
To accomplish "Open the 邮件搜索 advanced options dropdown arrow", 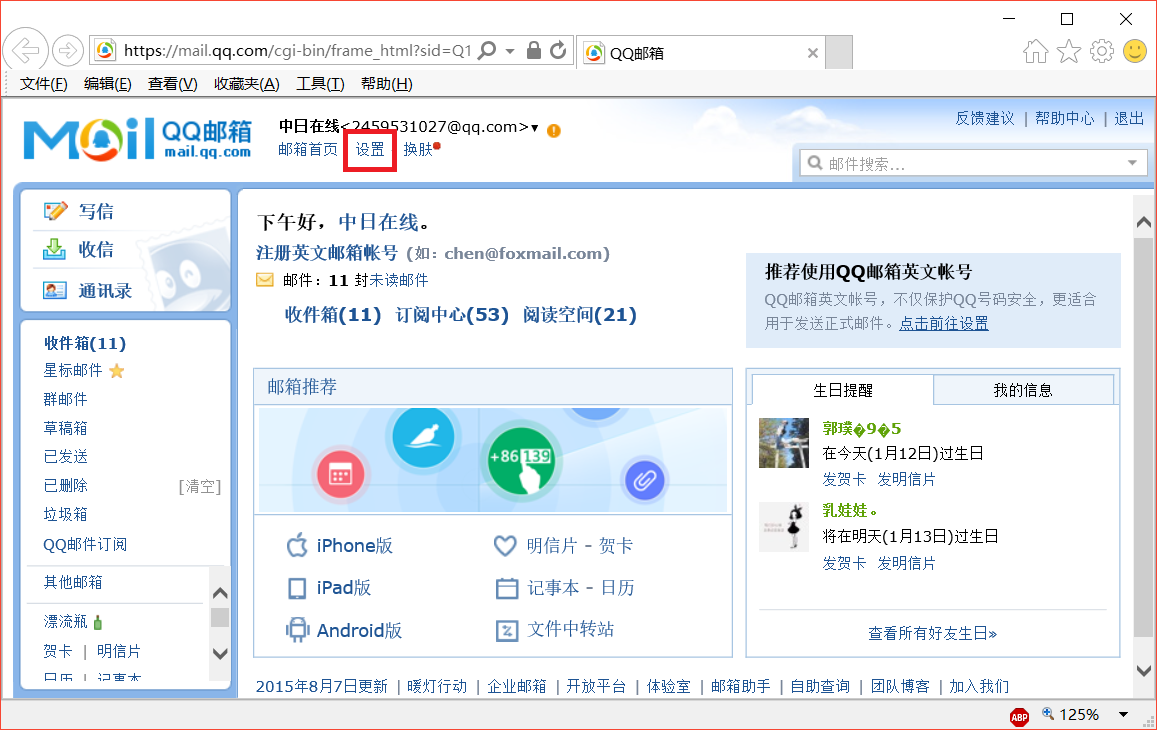I will click(x=1132, y=162).
